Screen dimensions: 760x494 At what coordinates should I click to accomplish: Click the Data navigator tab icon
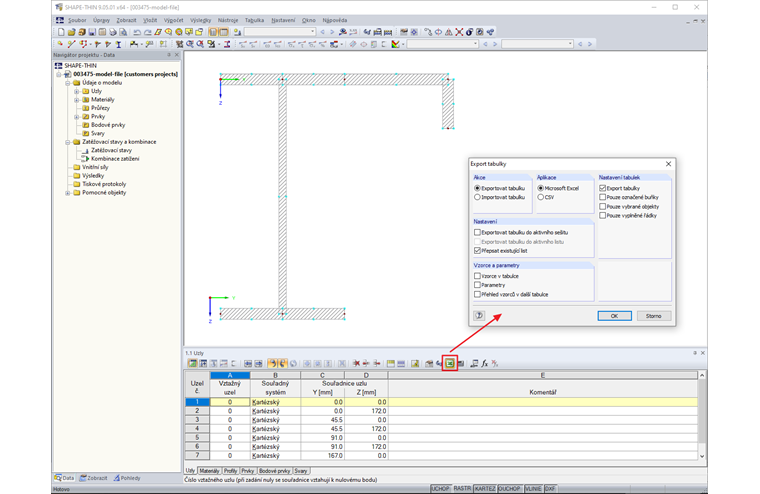click(59, 478)
